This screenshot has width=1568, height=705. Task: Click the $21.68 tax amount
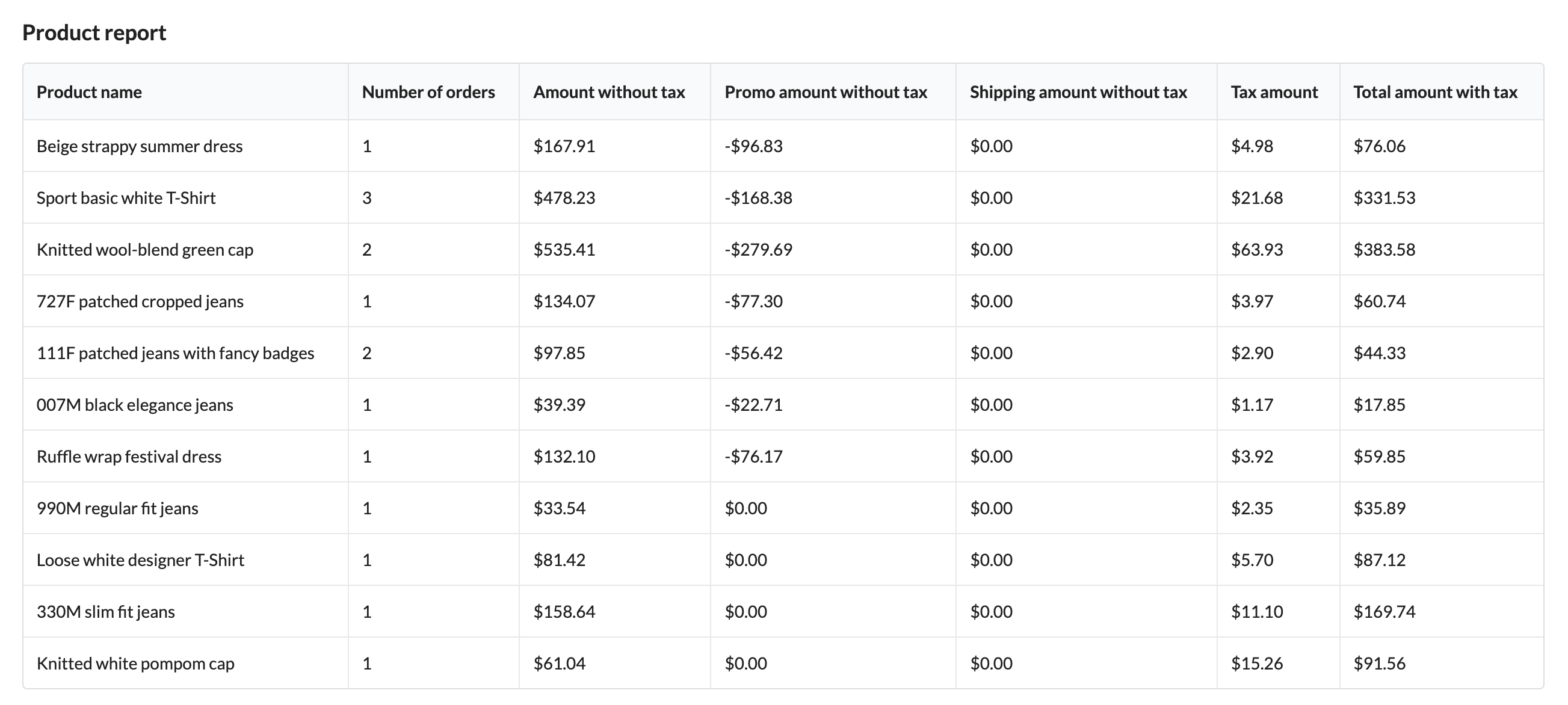tap(1257, 198)
